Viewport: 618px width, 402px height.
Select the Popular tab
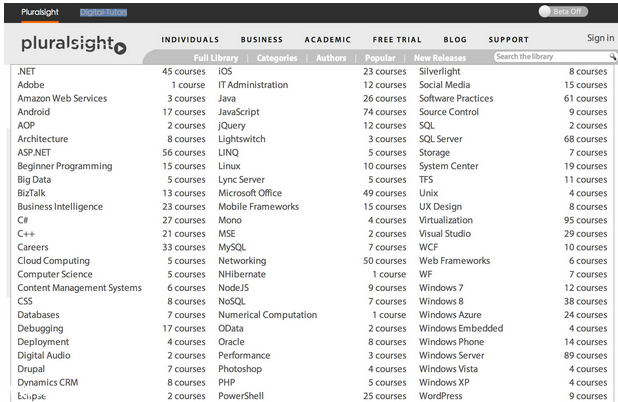tap(380, 58)
